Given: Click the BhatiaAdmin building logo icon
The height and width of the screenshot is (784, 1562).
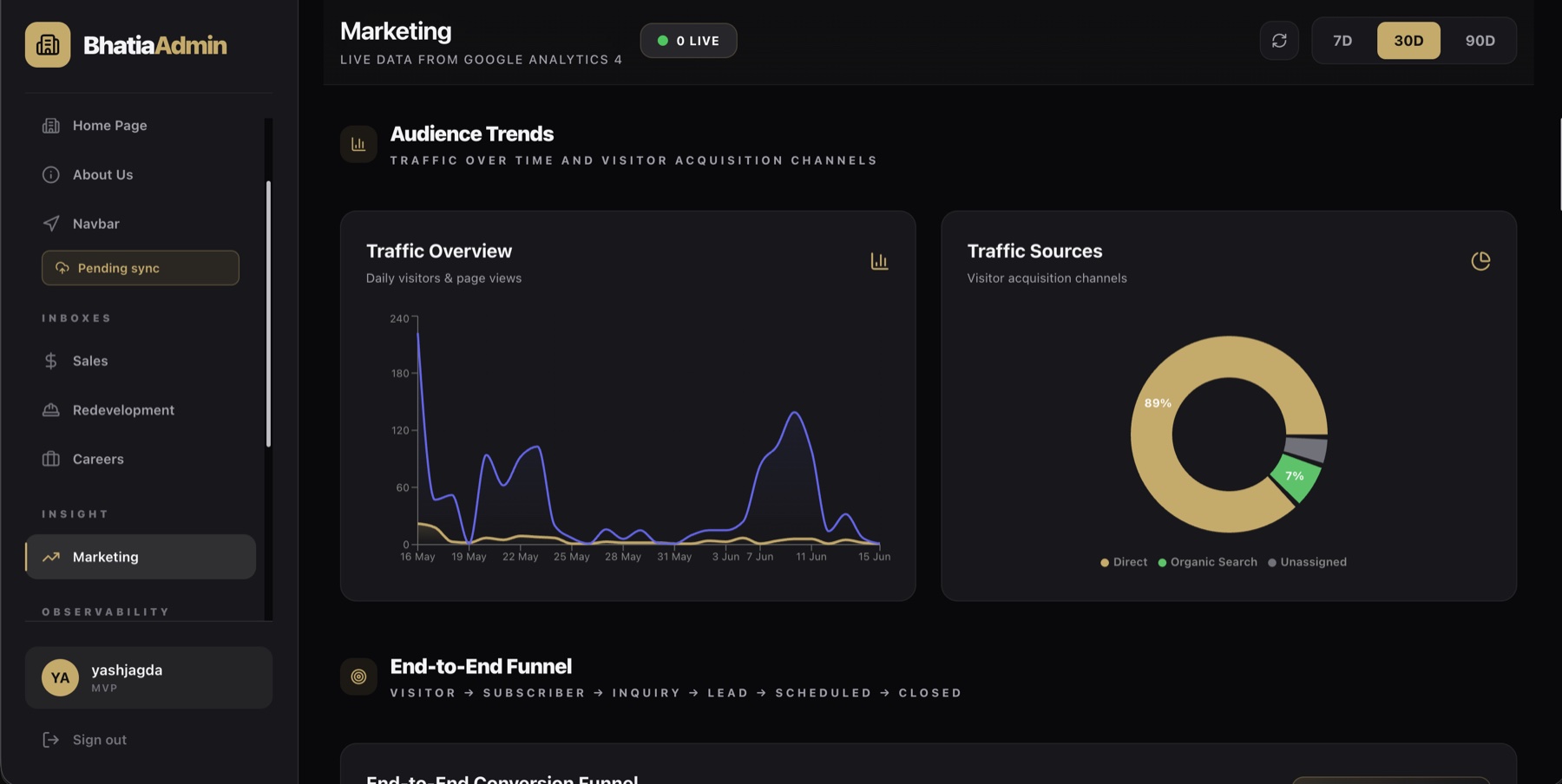Looking at the screenshot, I should tap(48, 44).
